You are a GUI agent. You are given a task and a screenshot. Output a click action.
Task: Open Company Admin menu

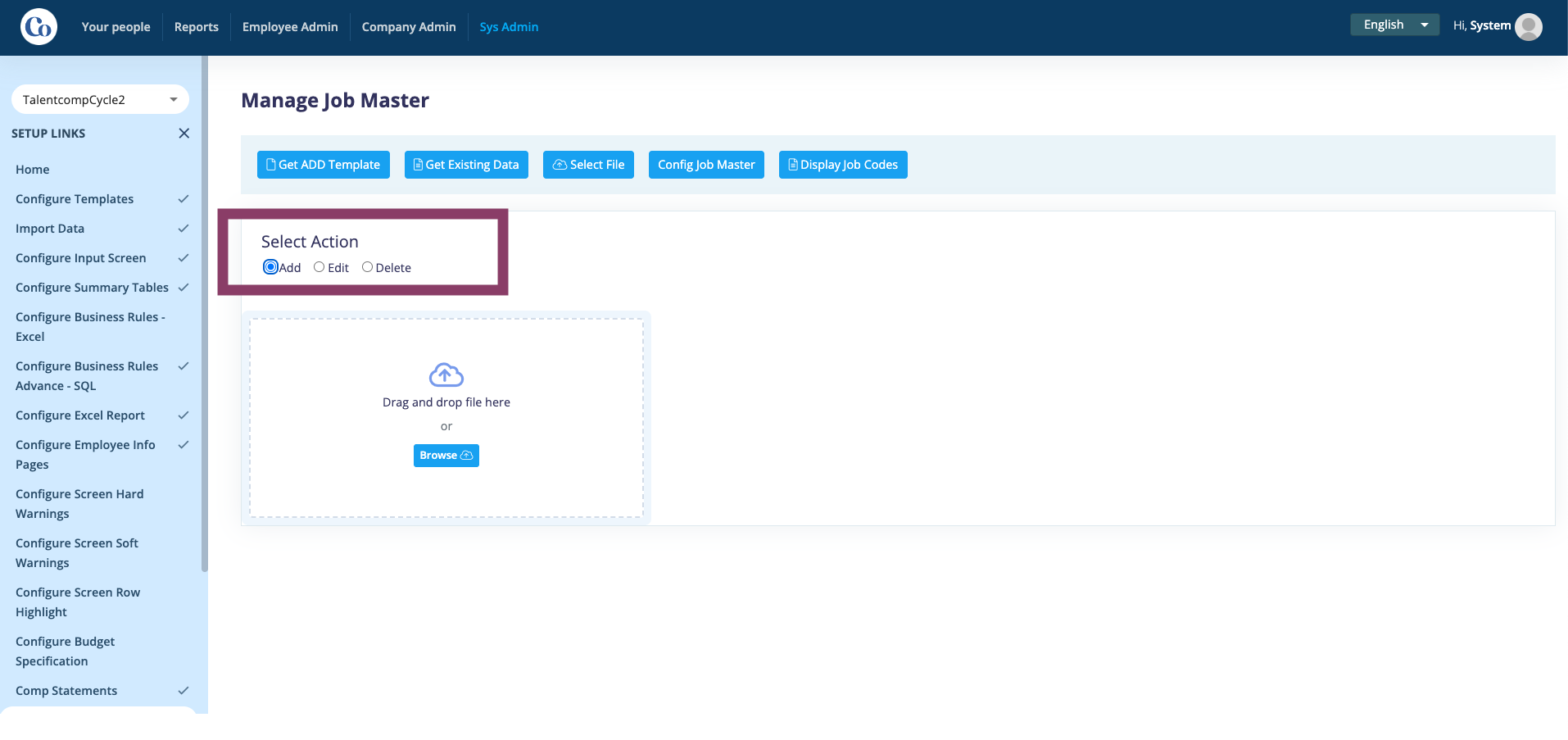coord(409,27)
